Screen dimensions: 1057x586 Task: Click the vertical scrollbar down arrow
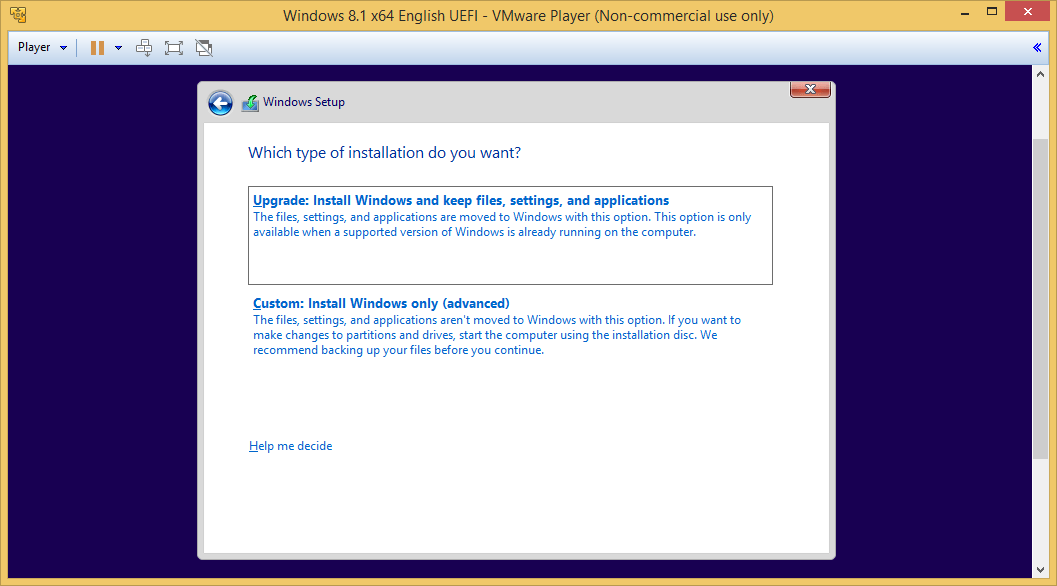pyautogui.click(x=1040, y=570)
